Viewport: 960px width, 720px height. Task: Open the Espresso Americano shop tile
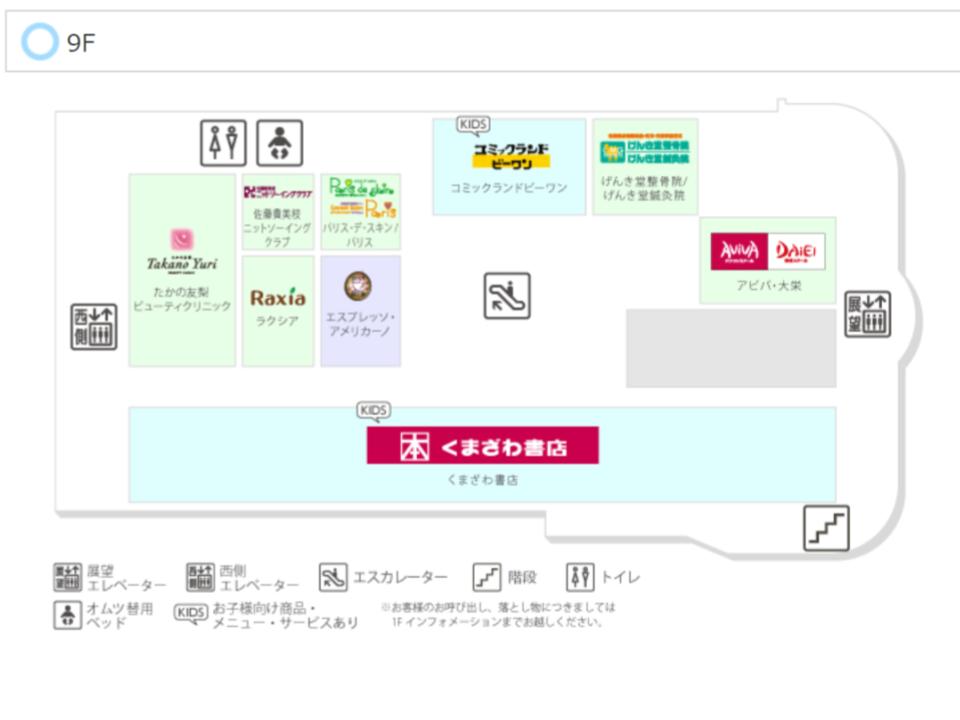point(361,311)
